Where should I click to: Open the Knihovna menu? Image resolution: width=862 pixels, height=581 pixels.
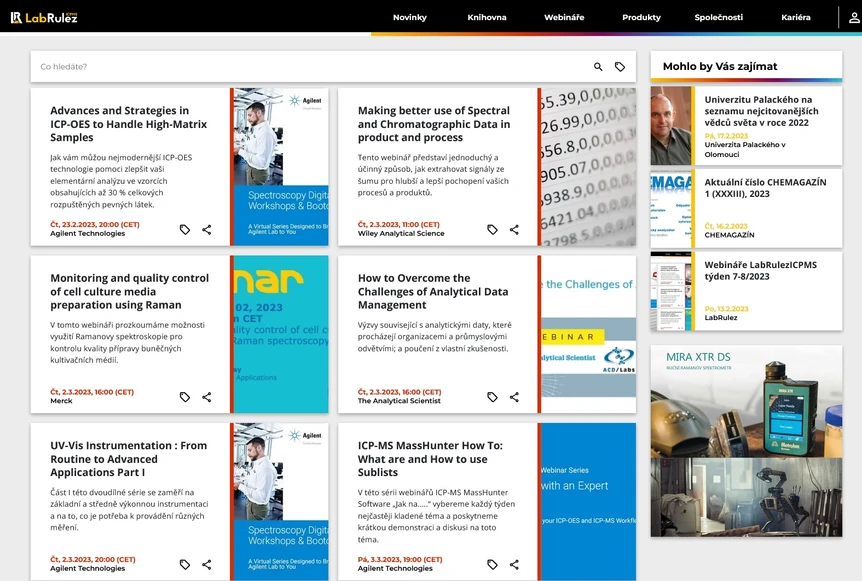(x=487, y=17)
